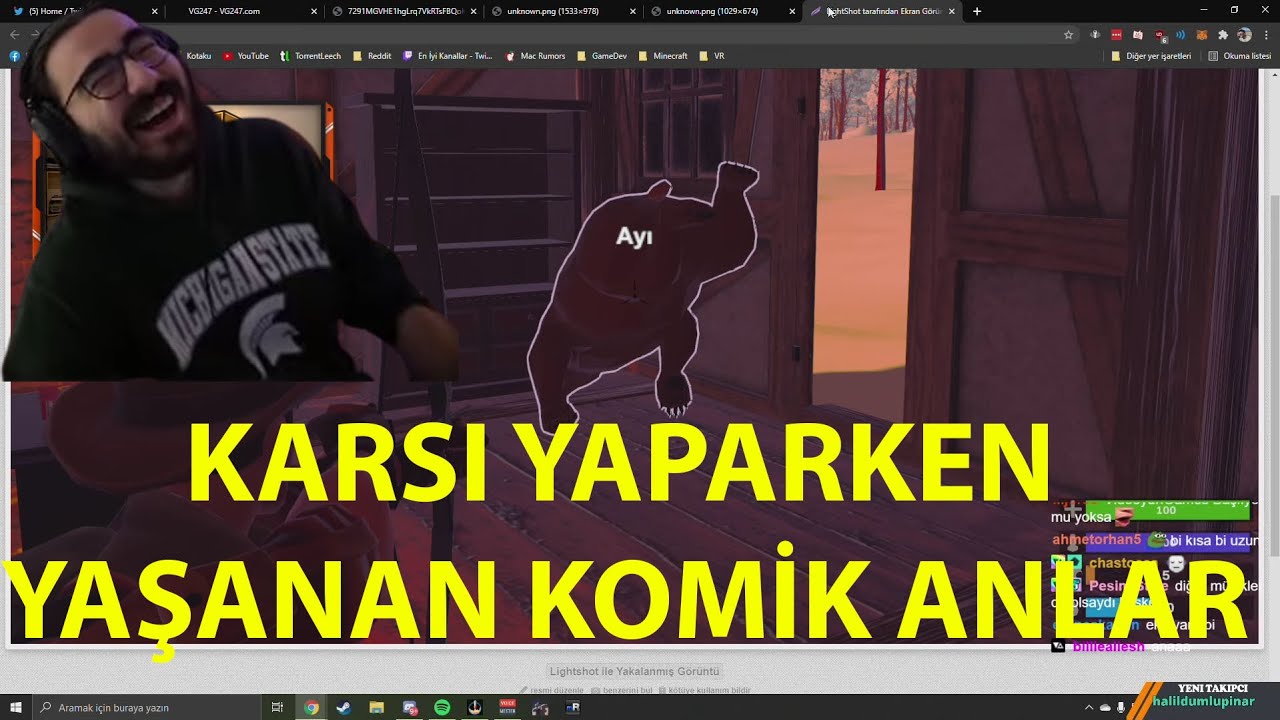Click the bilieallesh chat username
The width and height of the screenshot is (1280, 720).
tap(1108, 647)
